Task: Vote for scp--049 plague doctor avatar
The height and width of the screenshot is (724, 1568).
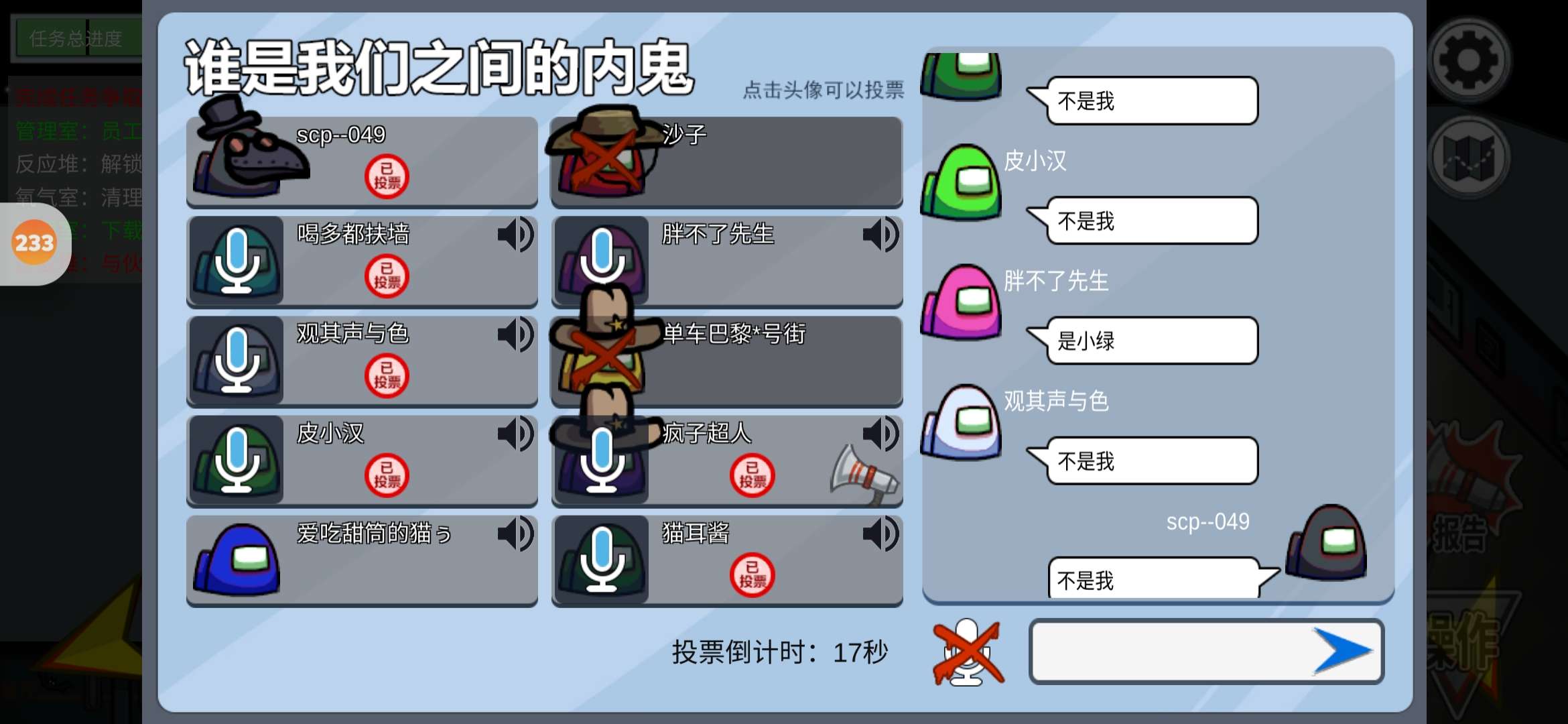Action: [248, 151]
